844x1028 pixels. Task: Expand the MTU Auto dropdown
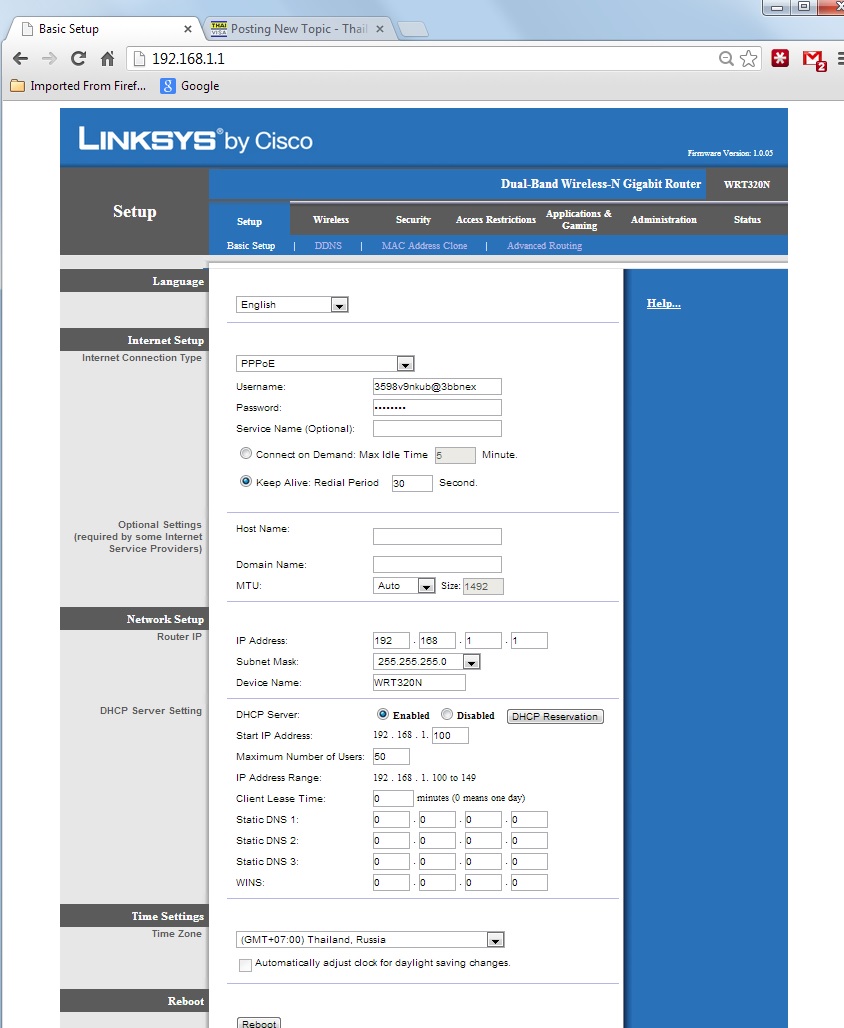coord(404,586)
